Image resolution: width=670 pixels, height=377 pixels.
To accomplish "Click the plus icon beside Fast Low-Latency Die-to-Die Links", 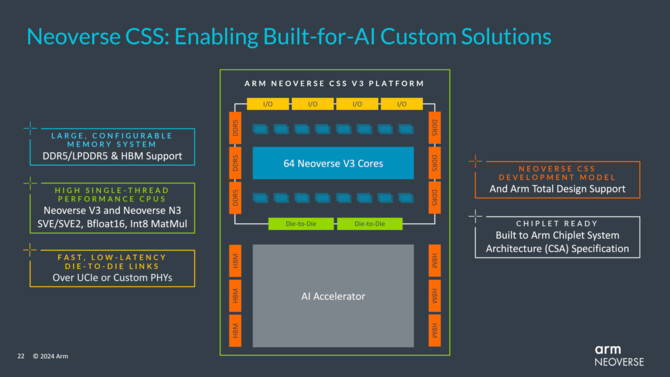I will 30,250.
